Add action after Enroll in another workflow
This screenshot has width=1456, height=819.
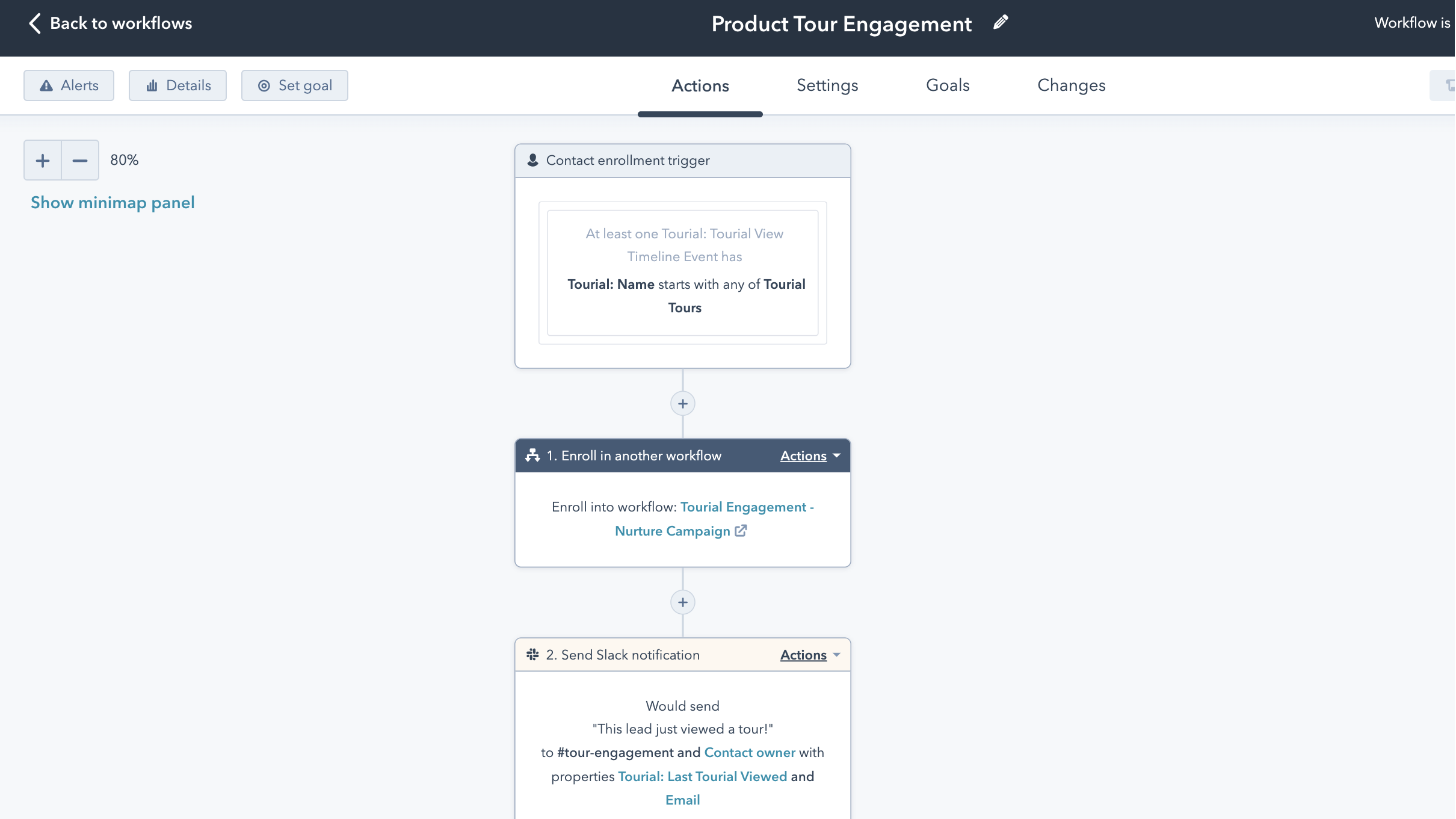tap(682, 602)
